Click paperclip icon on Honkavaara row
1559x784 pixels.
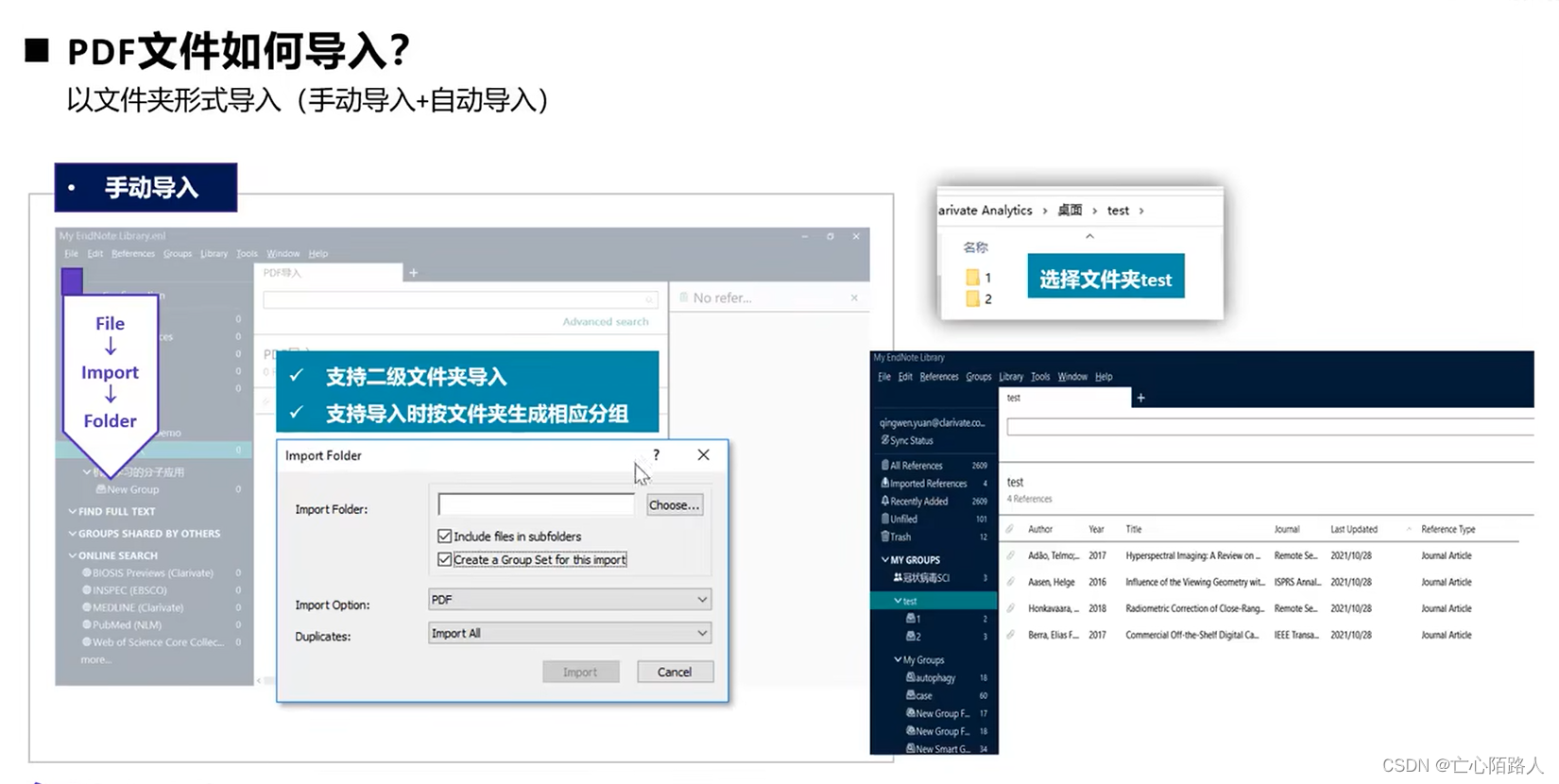[x=1010, y=608]
